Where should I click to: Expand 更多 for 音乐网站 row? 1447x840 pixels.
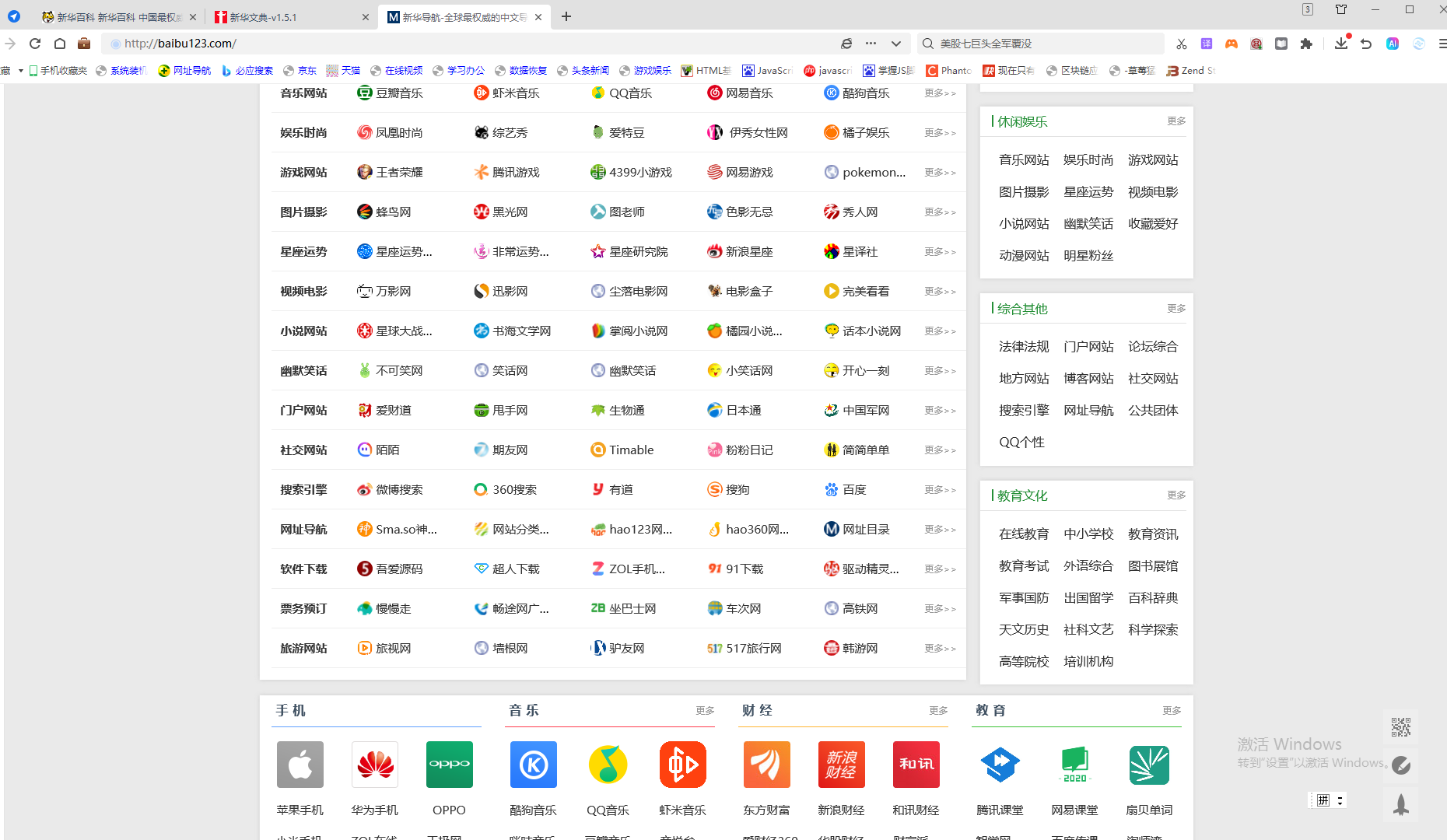(940, 93)
